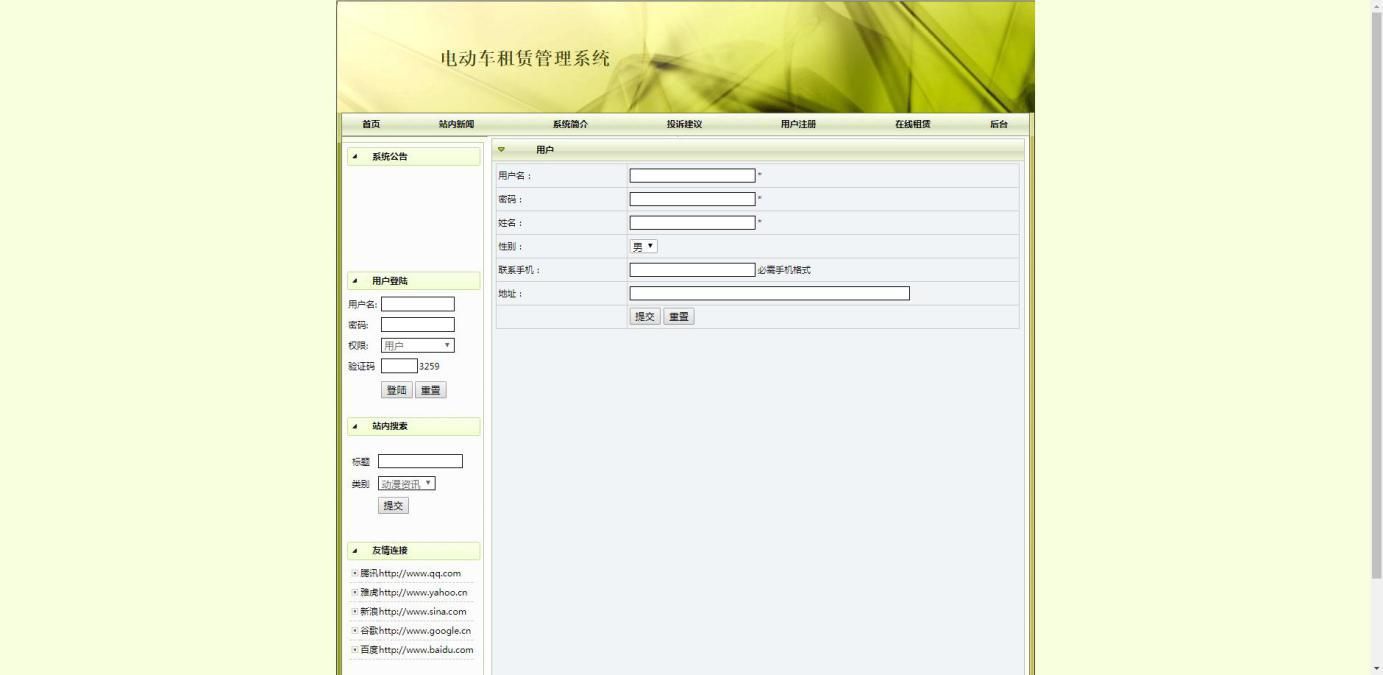The width and height of the screenshot is (1383, 675).
Task: Click the 友情连接 panel heading
Action: [x=390, y=550]
